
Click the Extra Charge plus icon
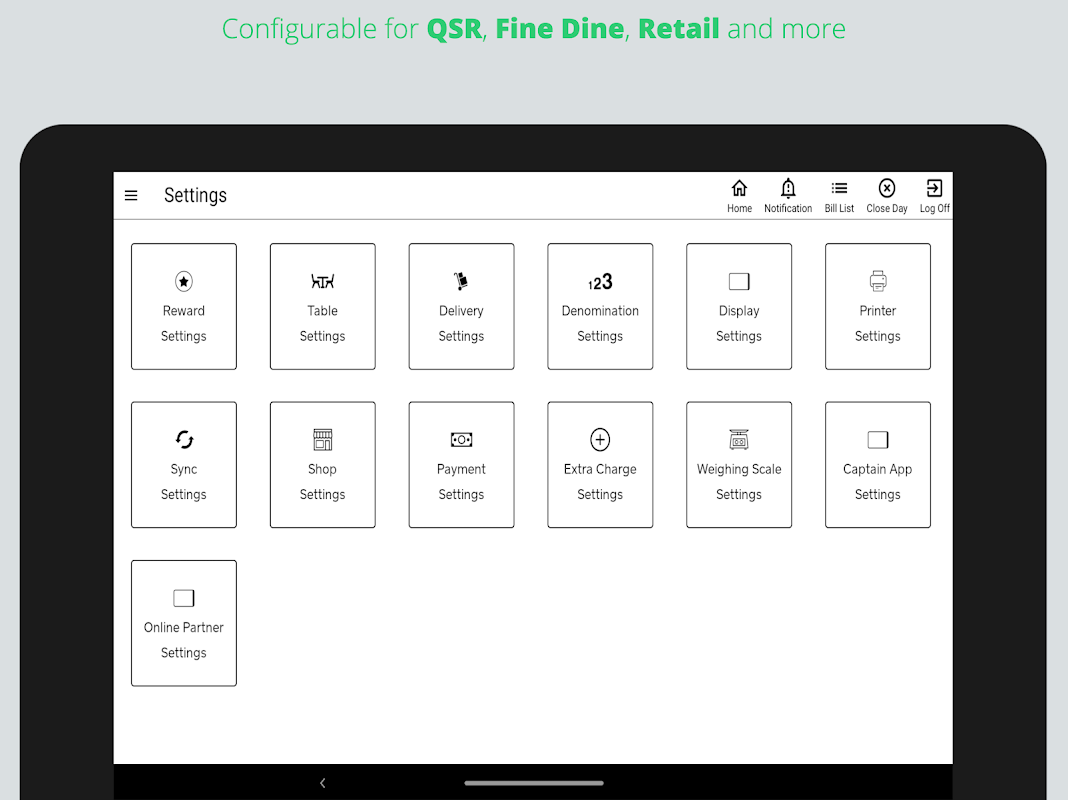pos(600,440)
